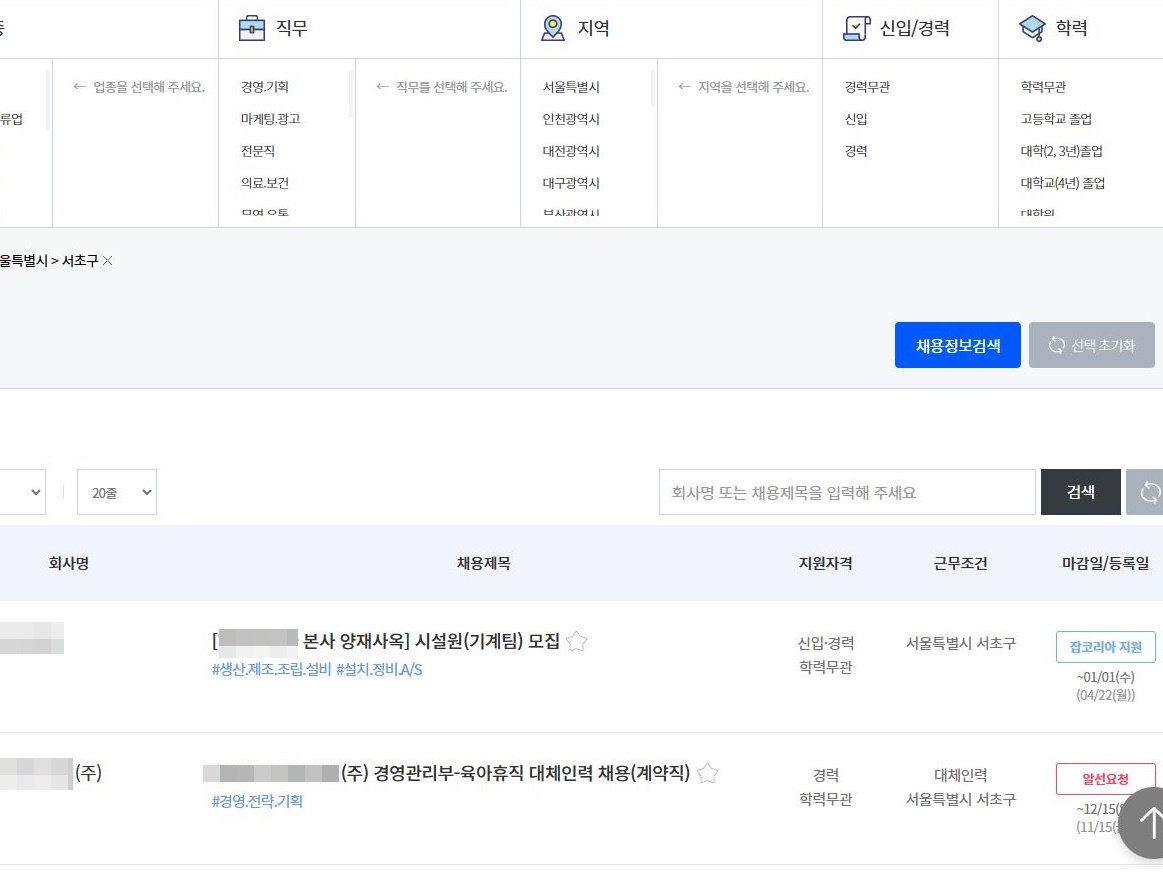Click the graduation cap icon beside 학력
Screen dimensions: 1163x872
coord(1032,28)
